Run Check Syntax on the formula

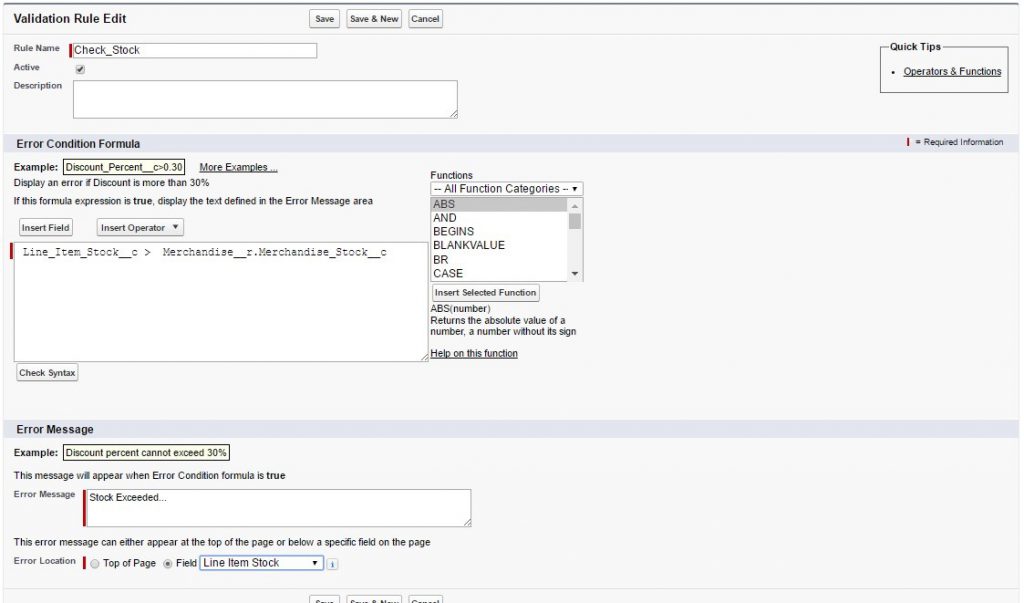(x=47, y=373)
